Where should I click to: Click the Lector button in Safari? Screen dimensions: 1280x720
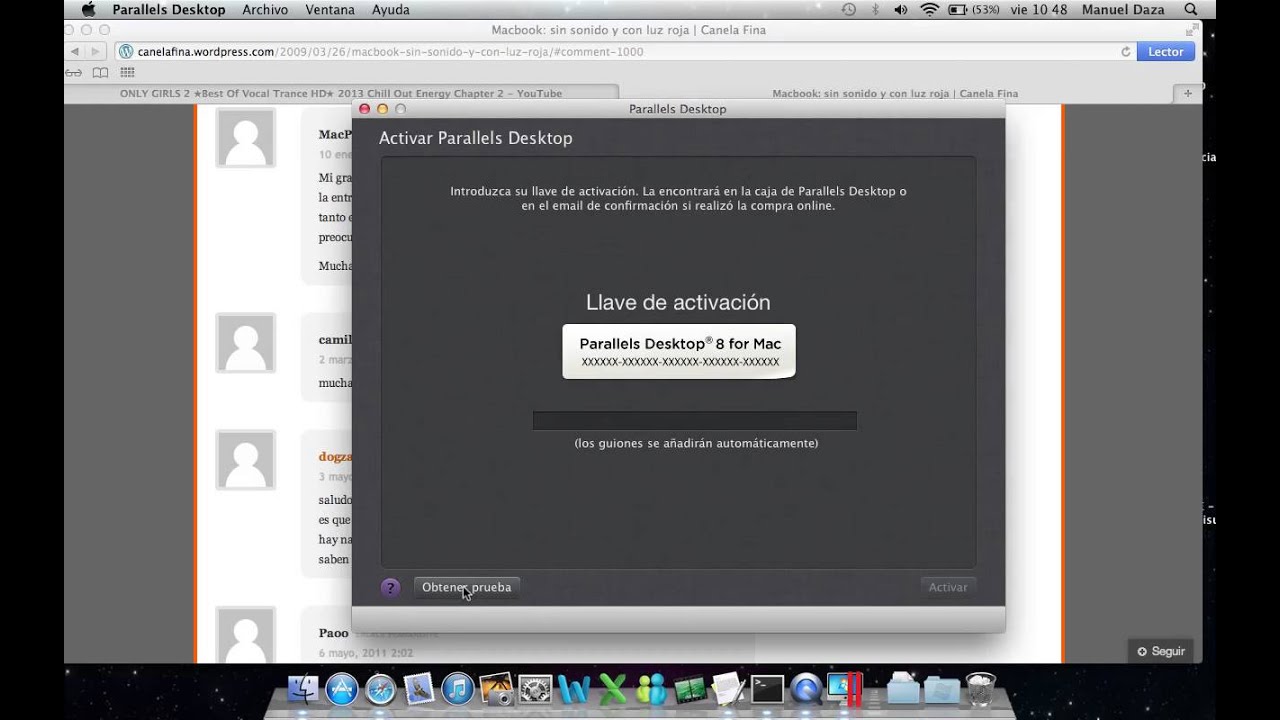1165,52
